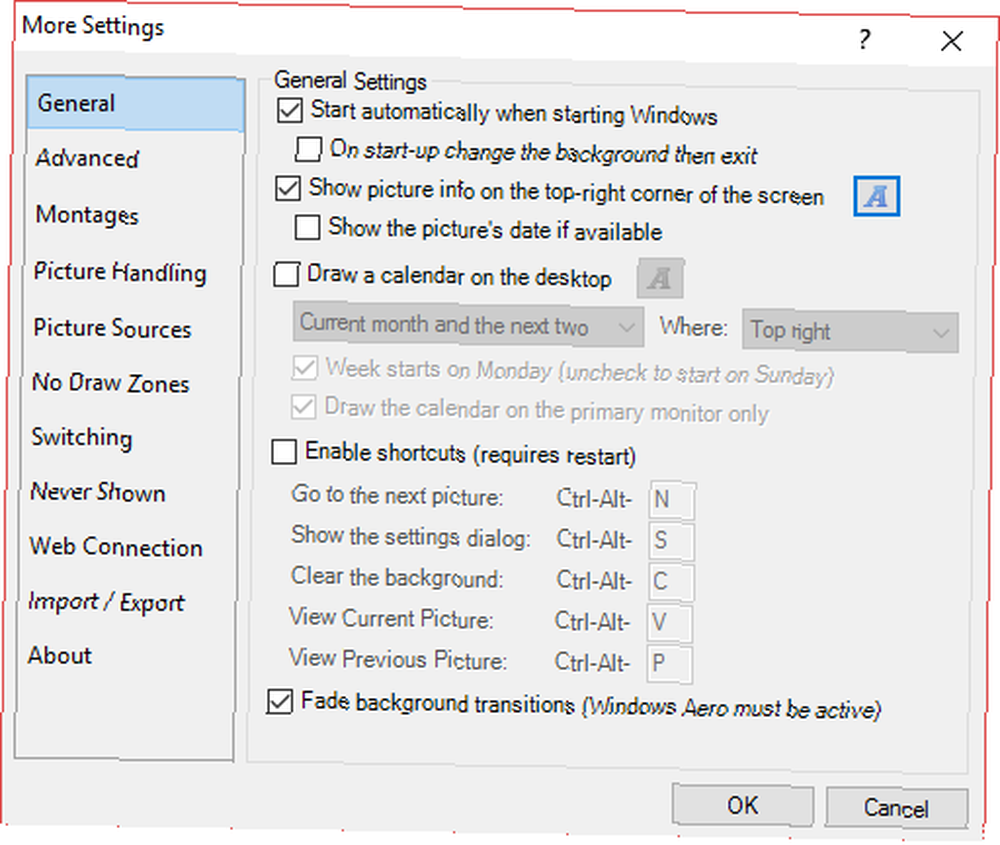1000x845 pixels.
Task: Open the Web Connection section
Action: (x=116, y=547)
